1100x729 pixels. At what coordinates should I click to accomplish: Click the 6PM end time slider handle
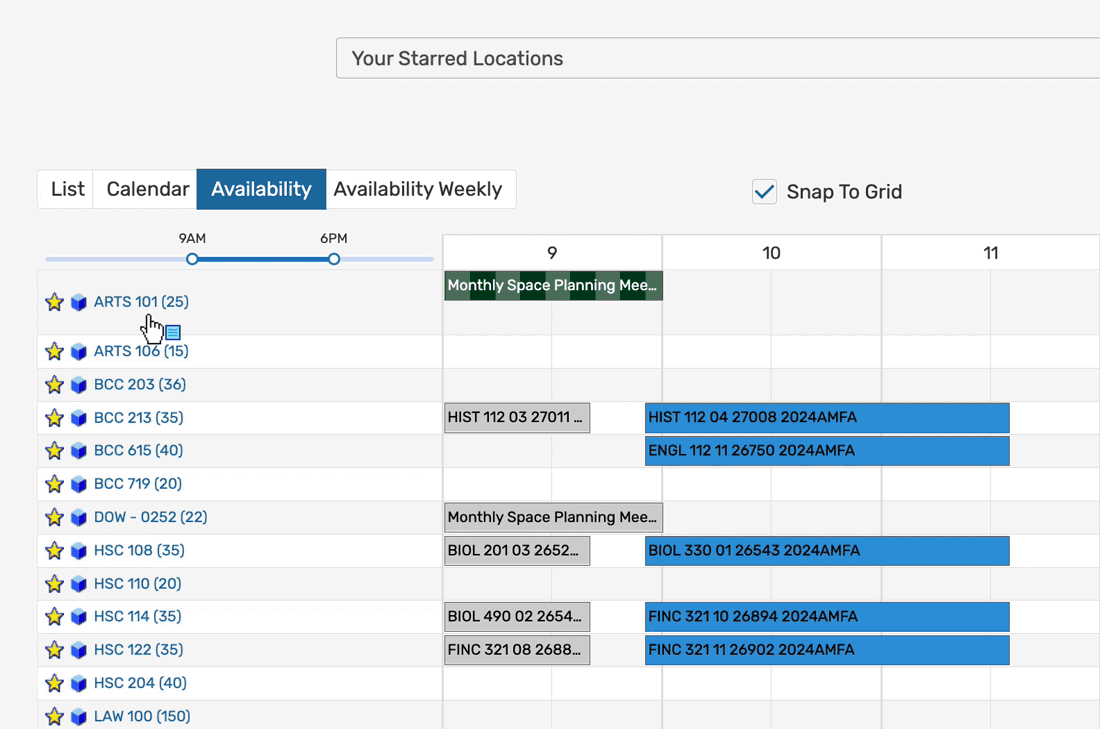(334, 259)
